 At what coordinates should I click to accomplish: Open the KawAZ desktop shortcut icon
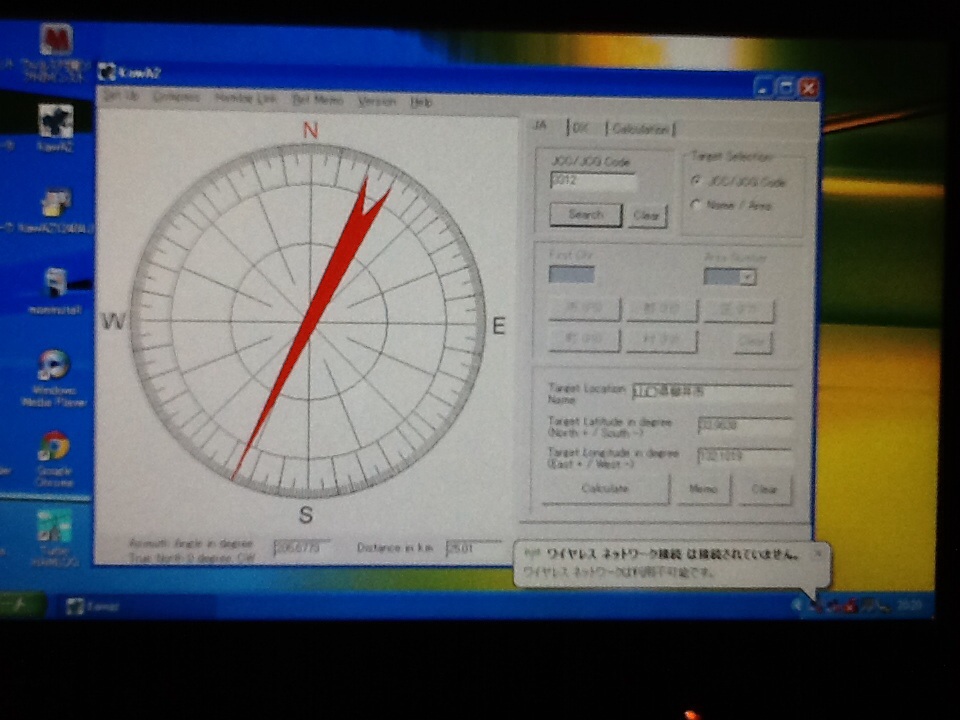55,121
